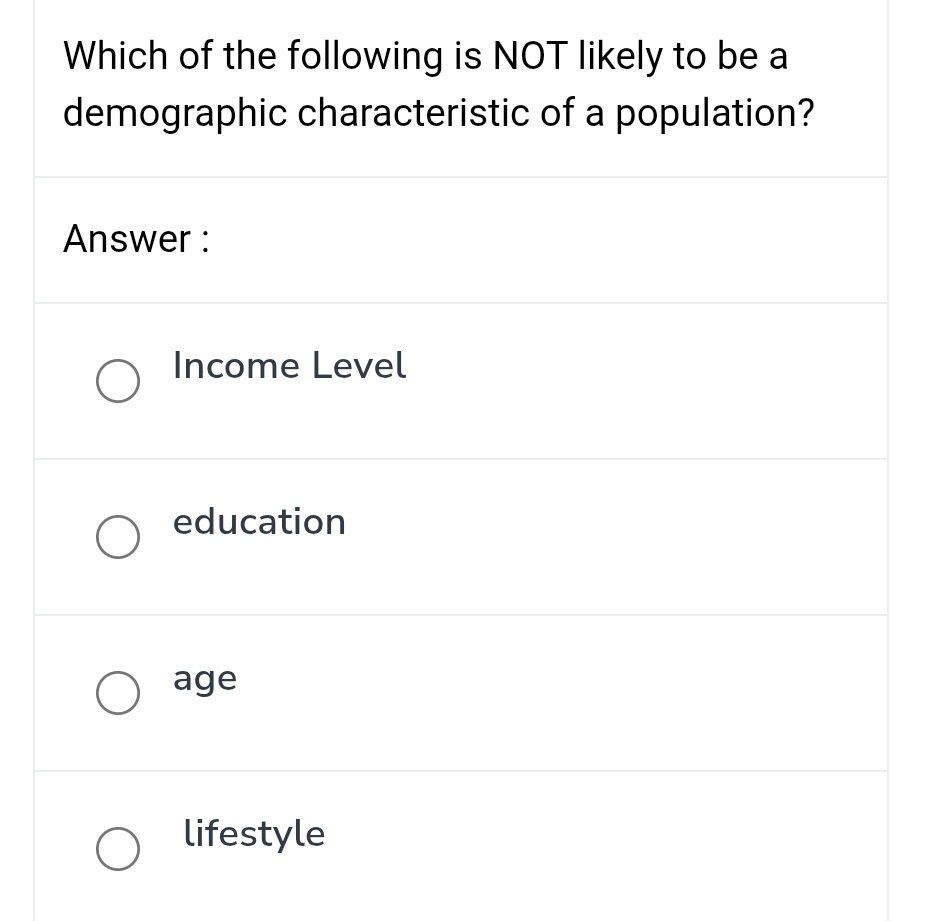Click the age label text
The image size is (940, 921).
pyautogui.click(x=204, y=678)
